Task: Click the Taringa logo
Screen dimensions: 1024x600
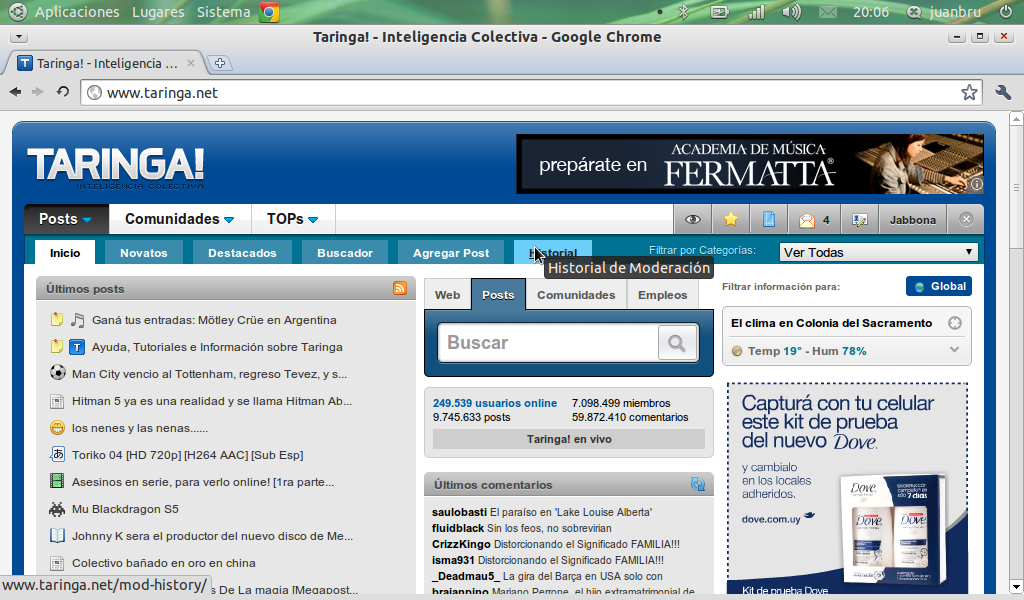Action: (x=116, y=167)
